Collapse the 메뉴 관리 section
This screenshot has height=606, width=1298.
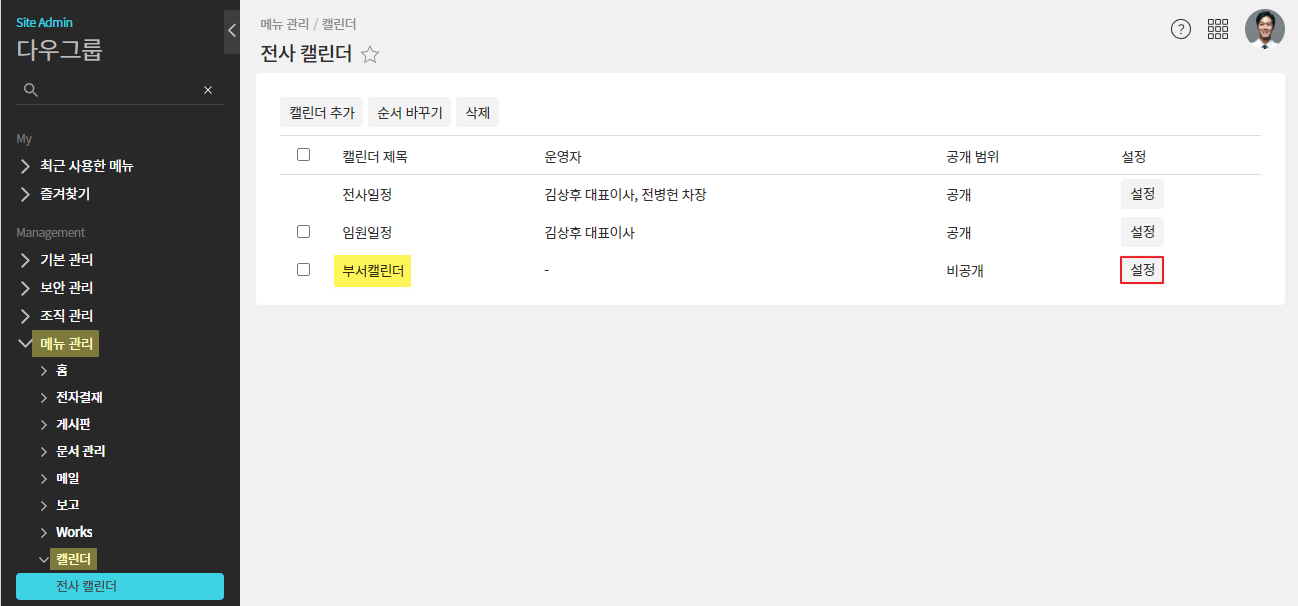coord(66,344)
